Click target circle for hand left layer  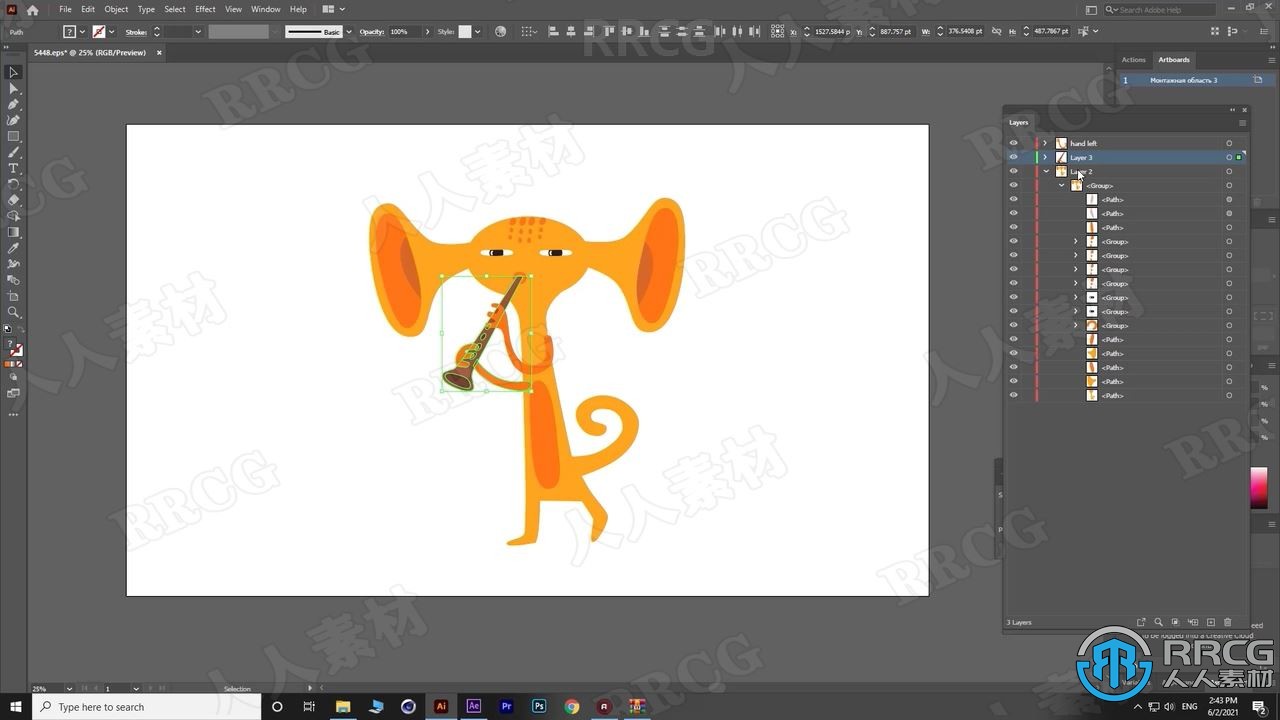(1229, 143)
